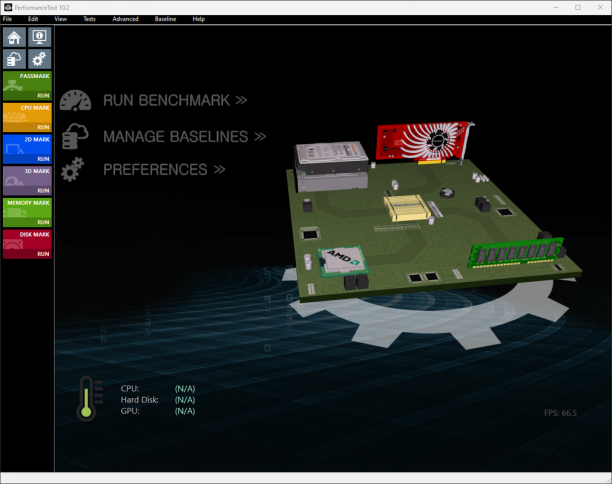Click the FPS: 66.5 readout

[560, 413]
